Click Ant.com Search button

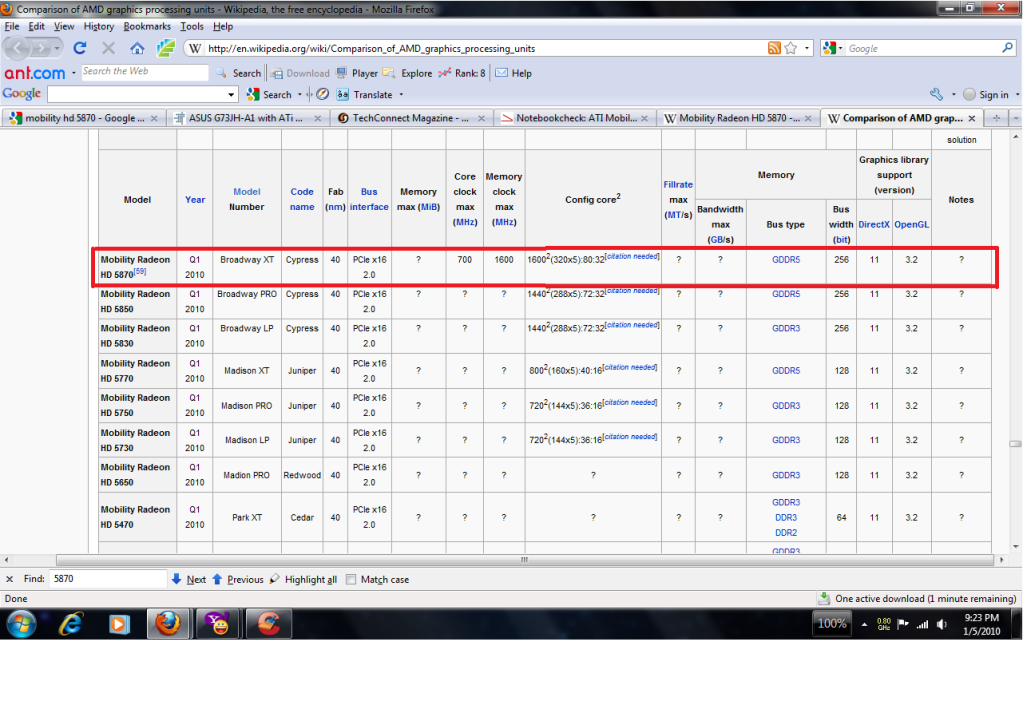click(x=239, y=73)
